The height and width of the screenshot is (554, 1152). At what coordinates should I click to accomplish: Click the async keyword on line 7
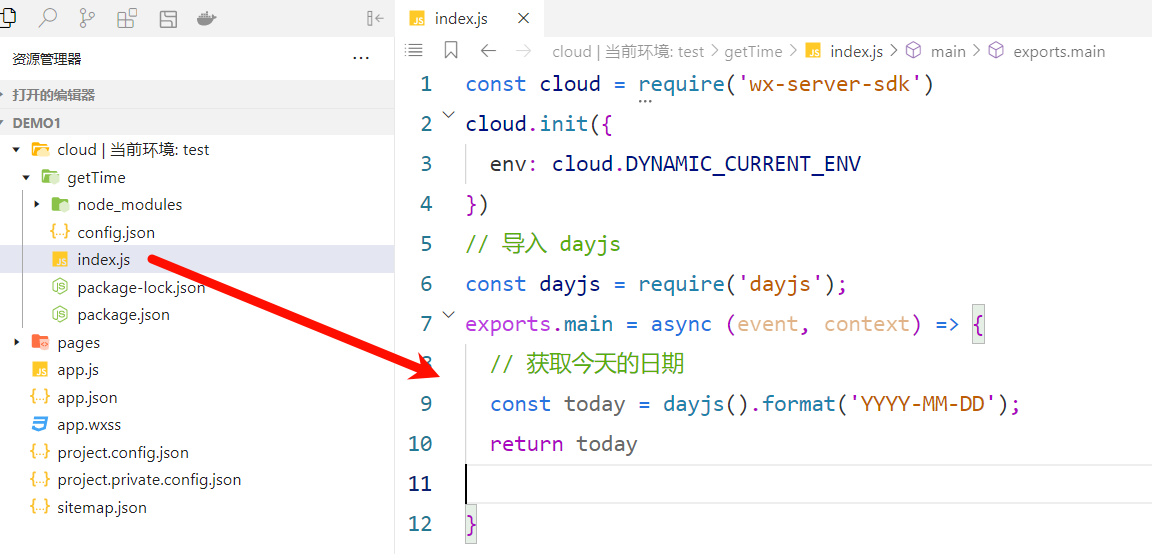[680, 324]
